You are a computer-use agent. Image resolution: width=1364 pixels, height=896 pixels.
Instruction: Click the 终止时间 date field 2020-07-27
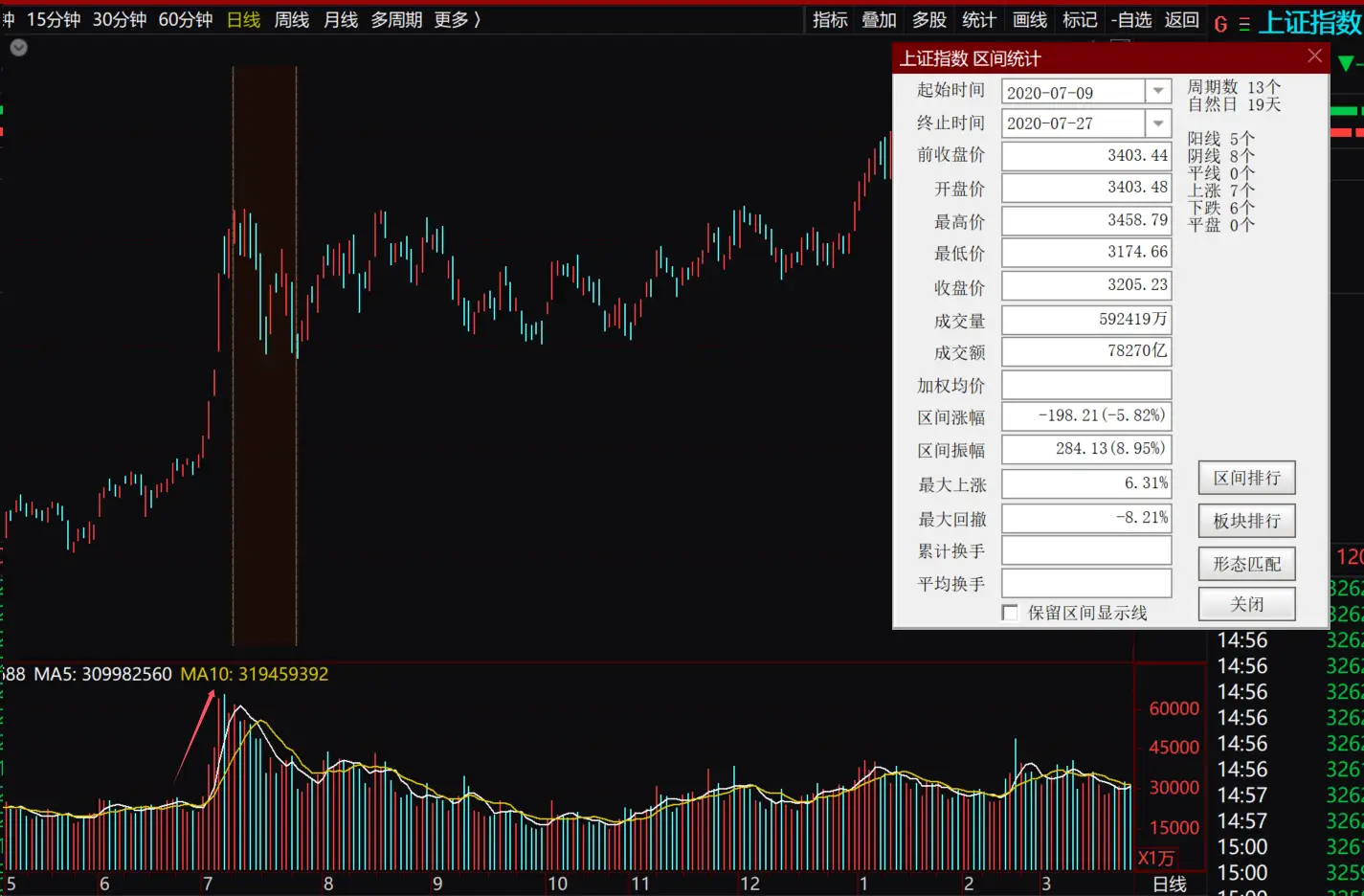pyautogui.click(x=1073, y=123)
